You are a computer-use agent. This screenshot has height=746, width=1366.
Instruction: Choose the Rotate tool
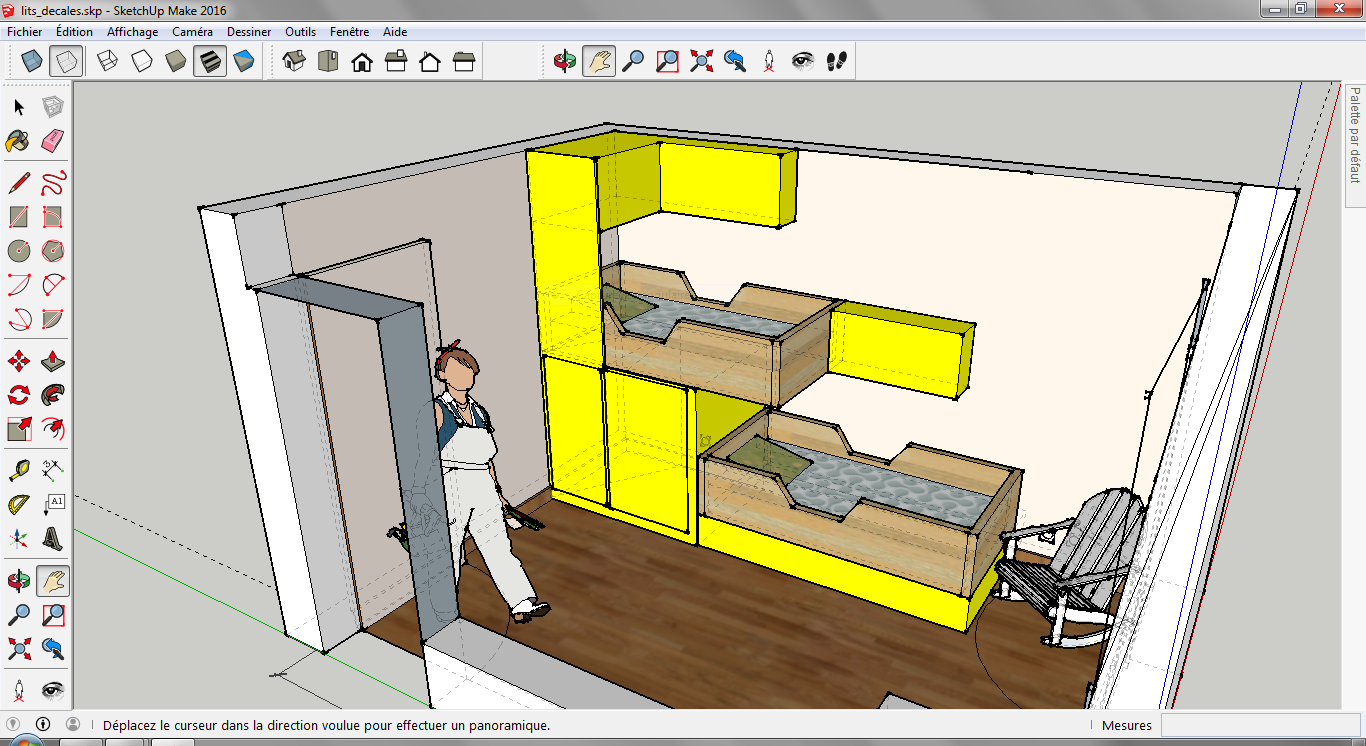19,395
